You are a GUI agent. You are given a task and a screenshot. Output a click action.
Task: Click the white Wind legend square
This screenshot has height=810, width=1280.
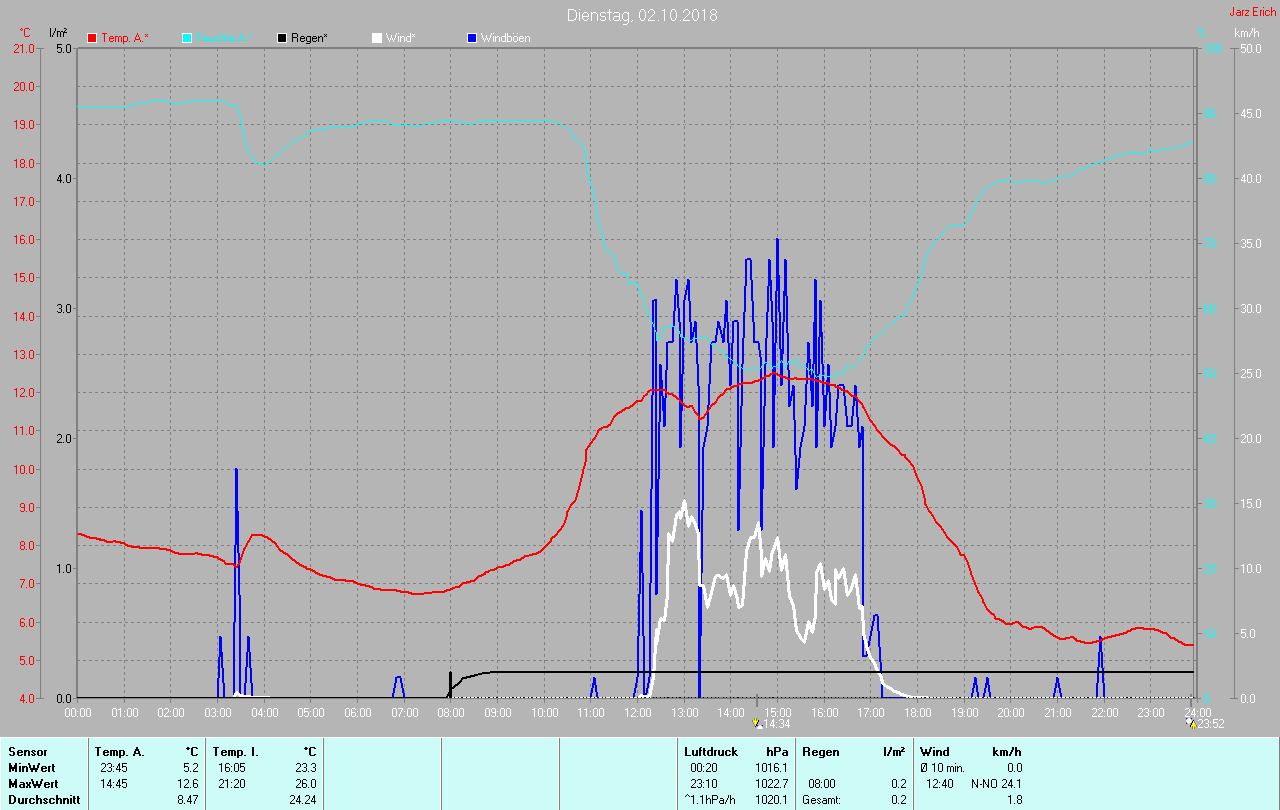pyautogui.click(x=377, y=38)
